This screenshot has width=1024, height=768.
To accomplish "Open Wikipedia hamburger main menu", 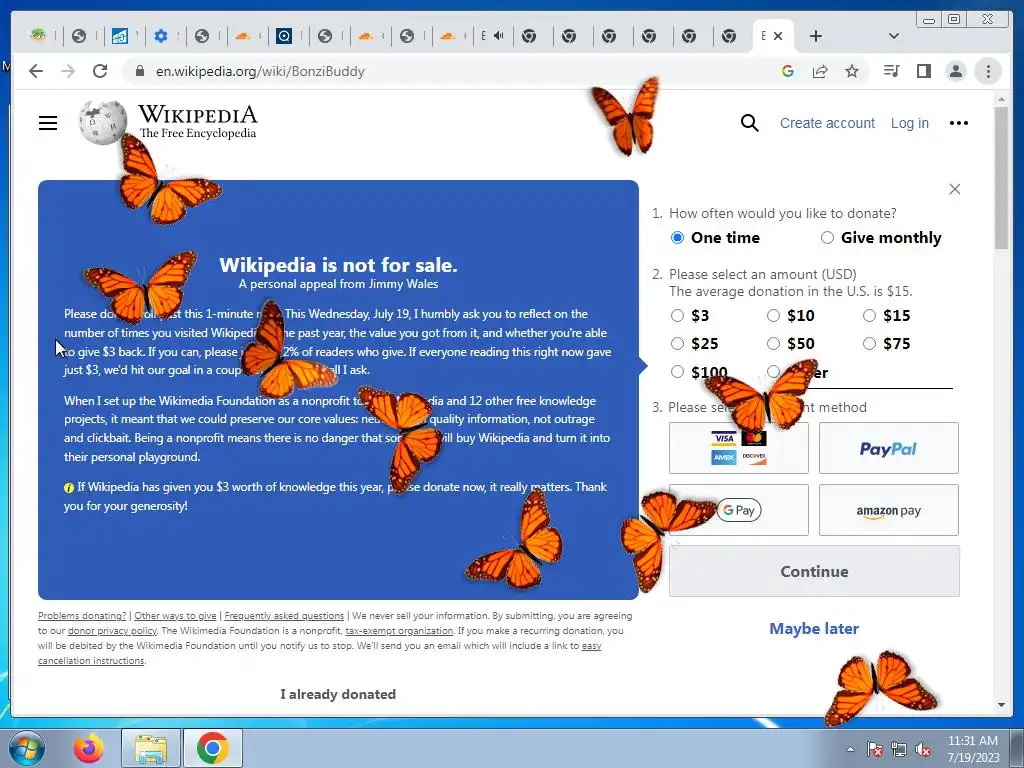I will click(x=48, y=123).
